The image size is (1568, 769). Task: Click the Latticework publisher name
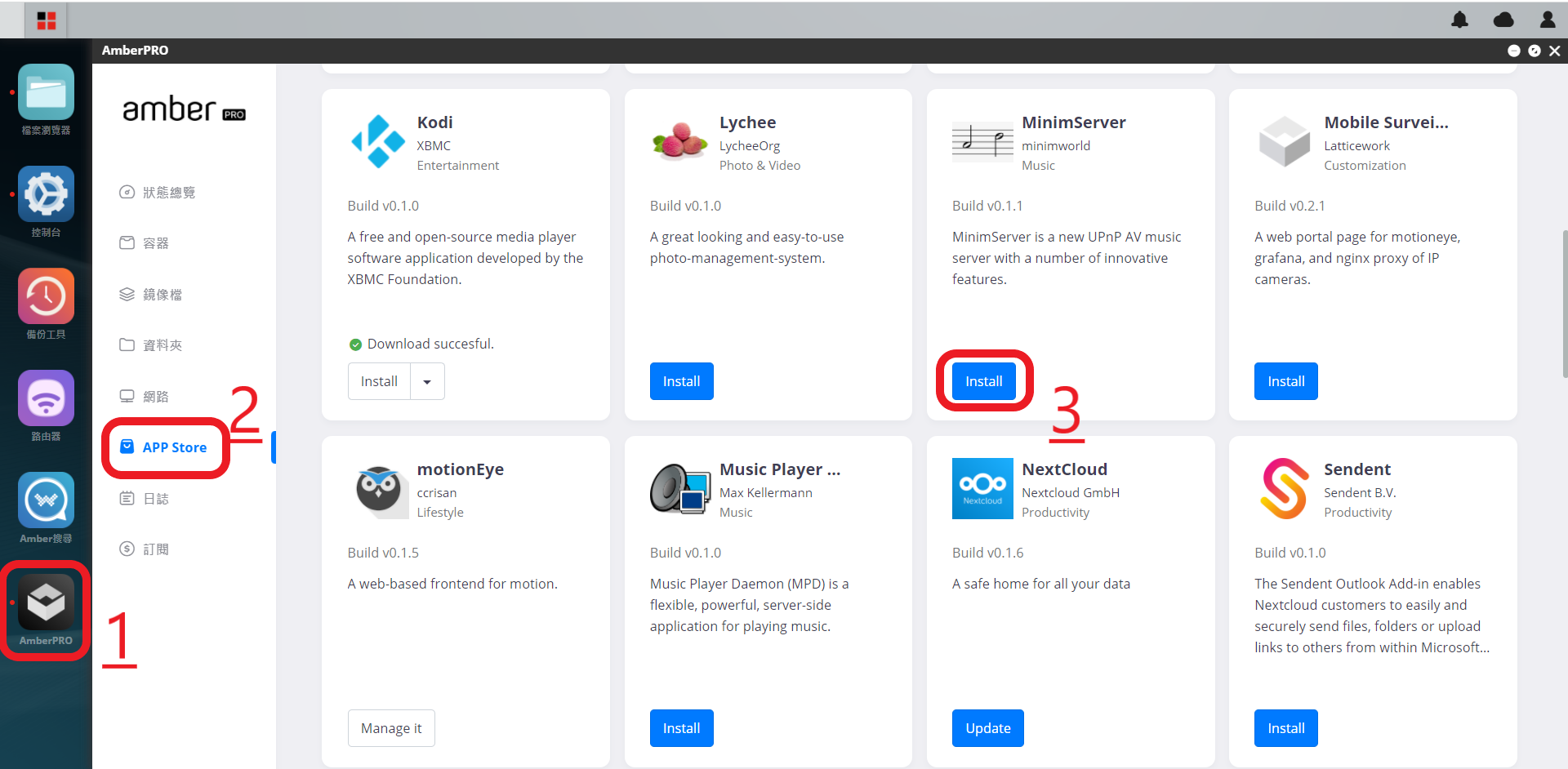click(x=1357, y=146)
